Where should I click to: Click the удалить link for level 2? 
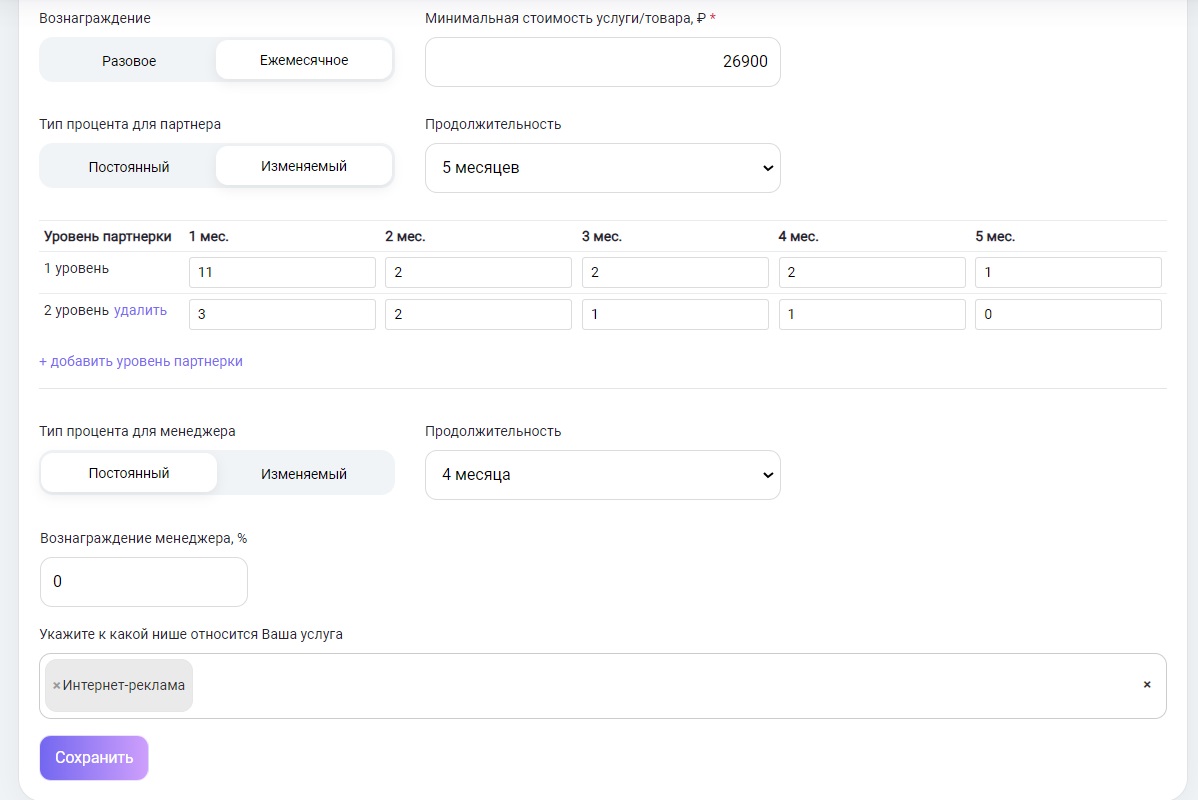tap(141, 311)
